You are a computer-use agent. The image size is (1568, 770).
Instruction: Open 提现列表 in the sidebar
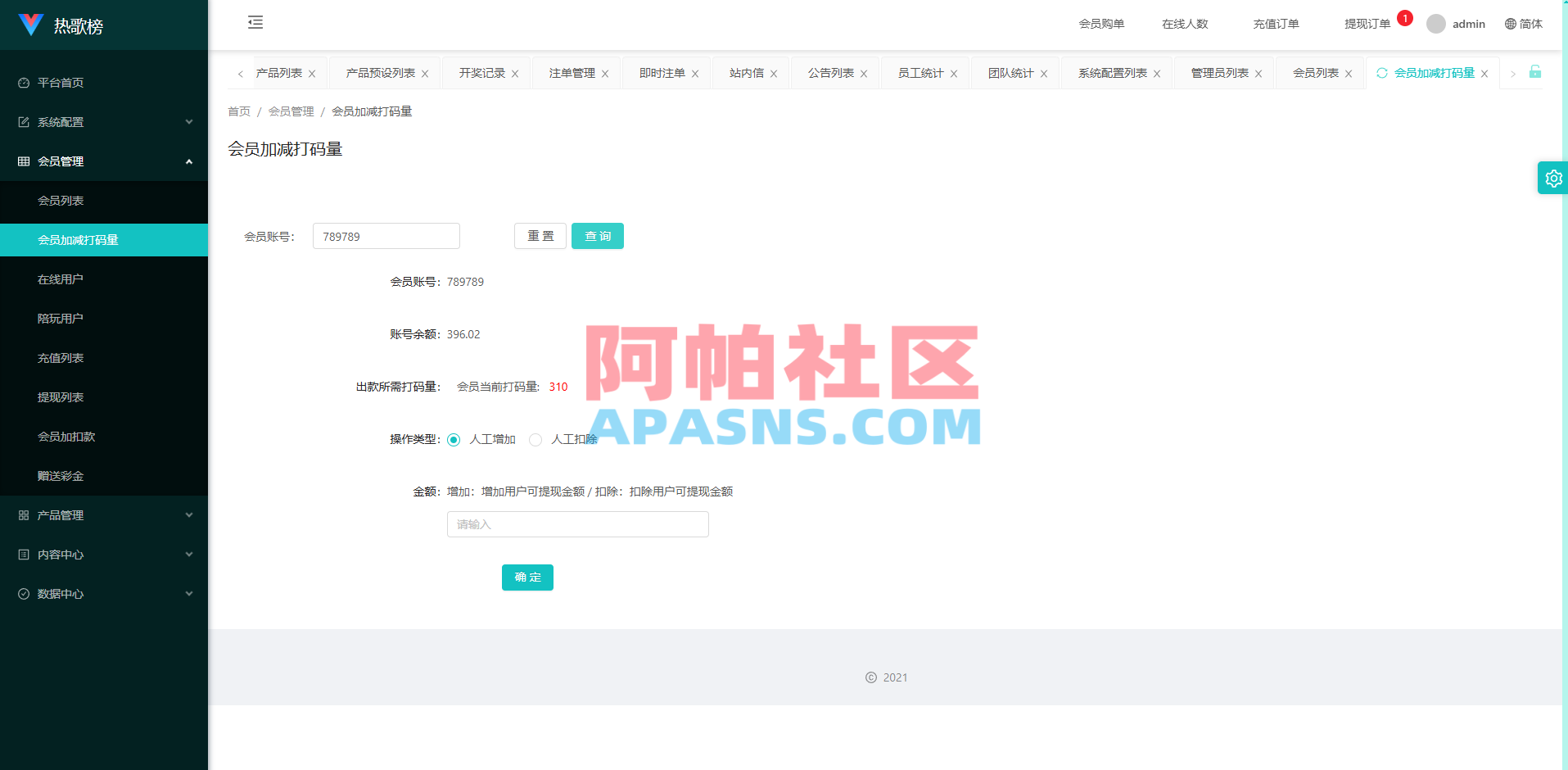click(x=104, y=397)
